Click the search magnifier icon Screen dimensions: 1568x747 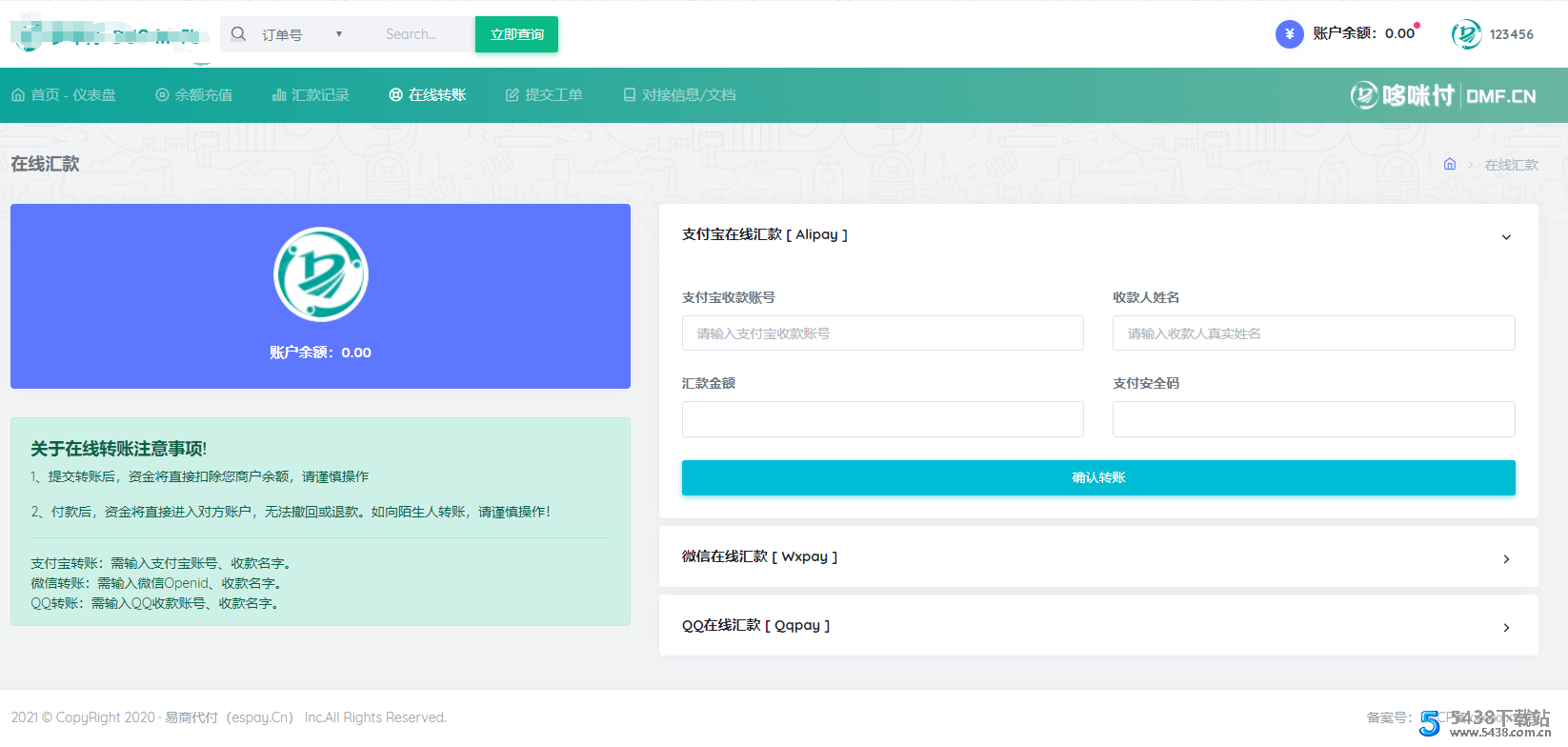(x=238, y=34)
